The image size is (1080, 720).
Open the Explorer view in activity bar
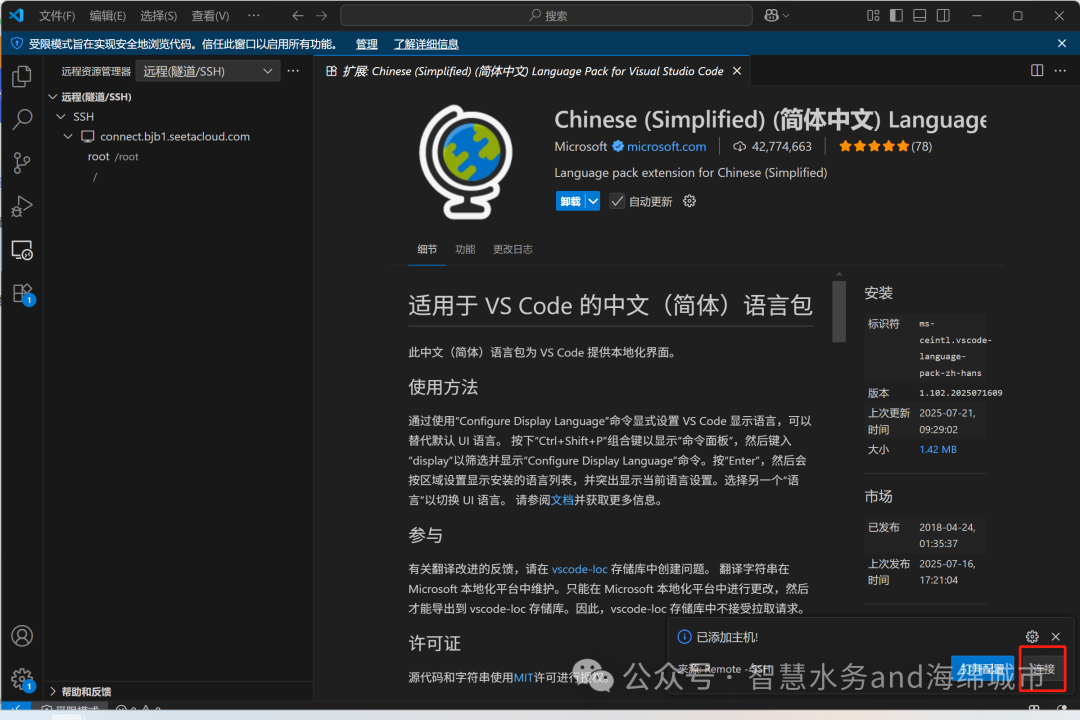(x=22, y=76)
